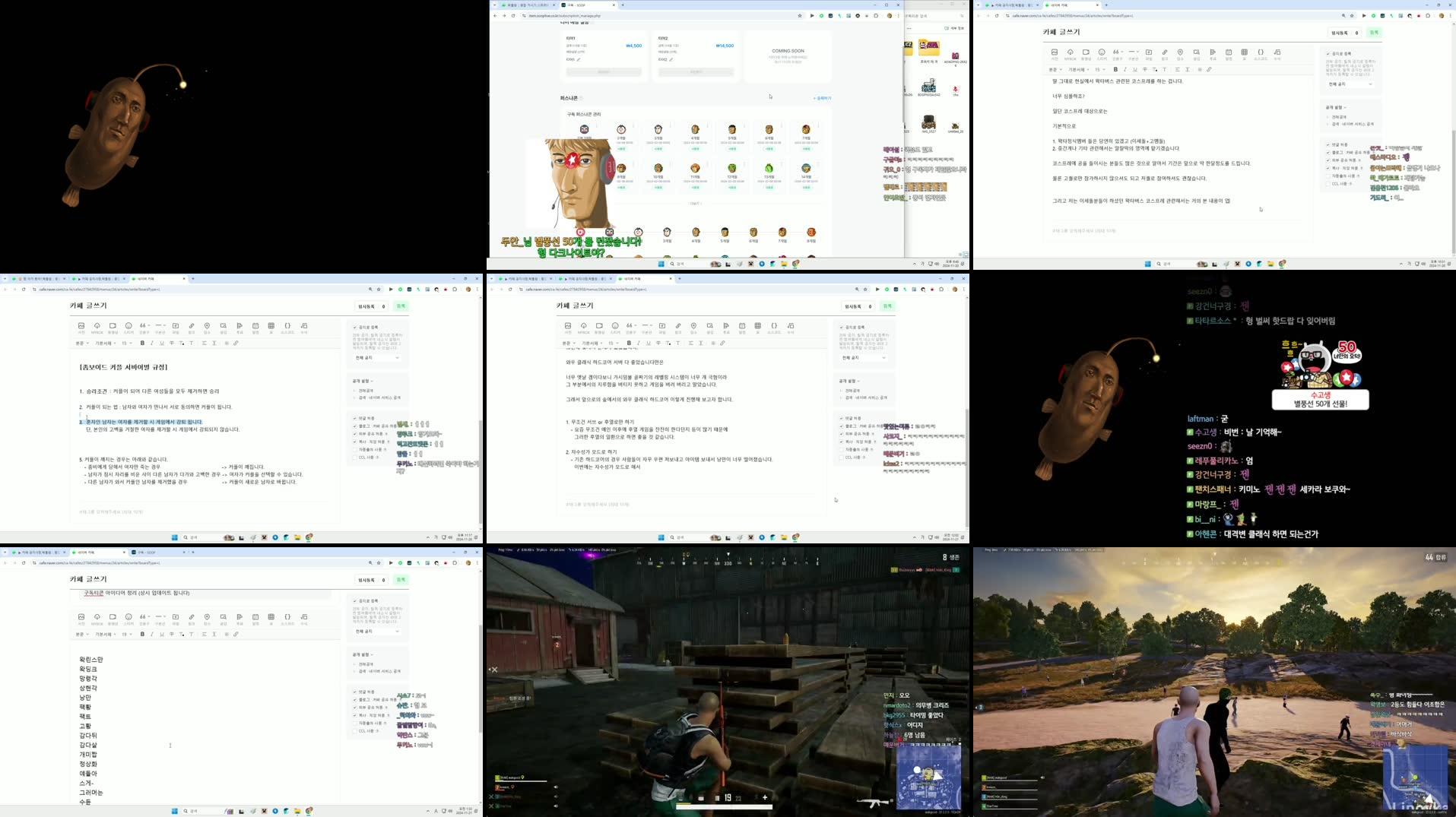
Task: Toggle 공지로 등록 checkbox in 좀보이드 커플 editor
Action: point(355,328)
